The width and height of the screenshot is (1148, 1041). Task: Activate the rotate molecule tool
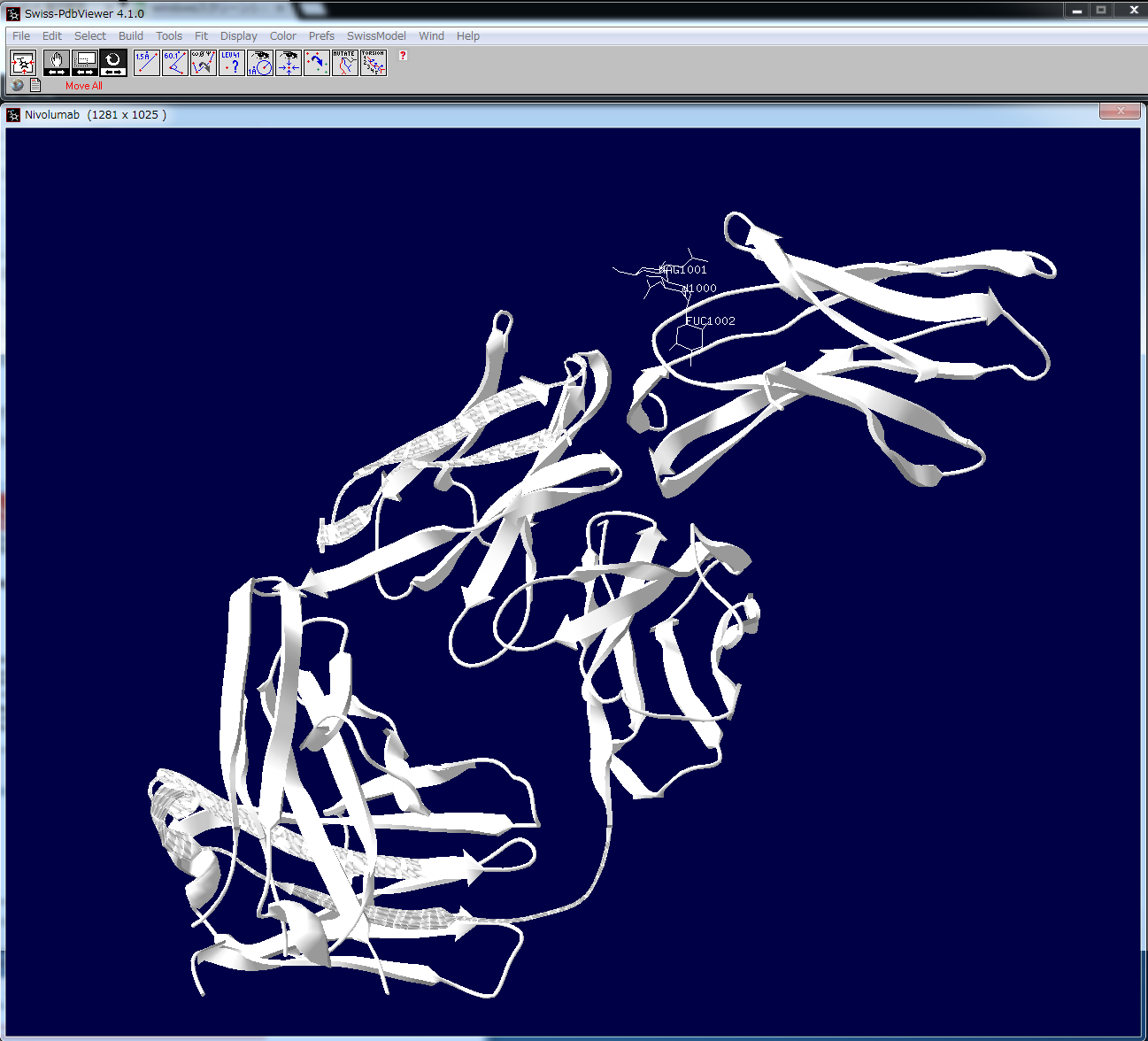(x=113, y=63)
